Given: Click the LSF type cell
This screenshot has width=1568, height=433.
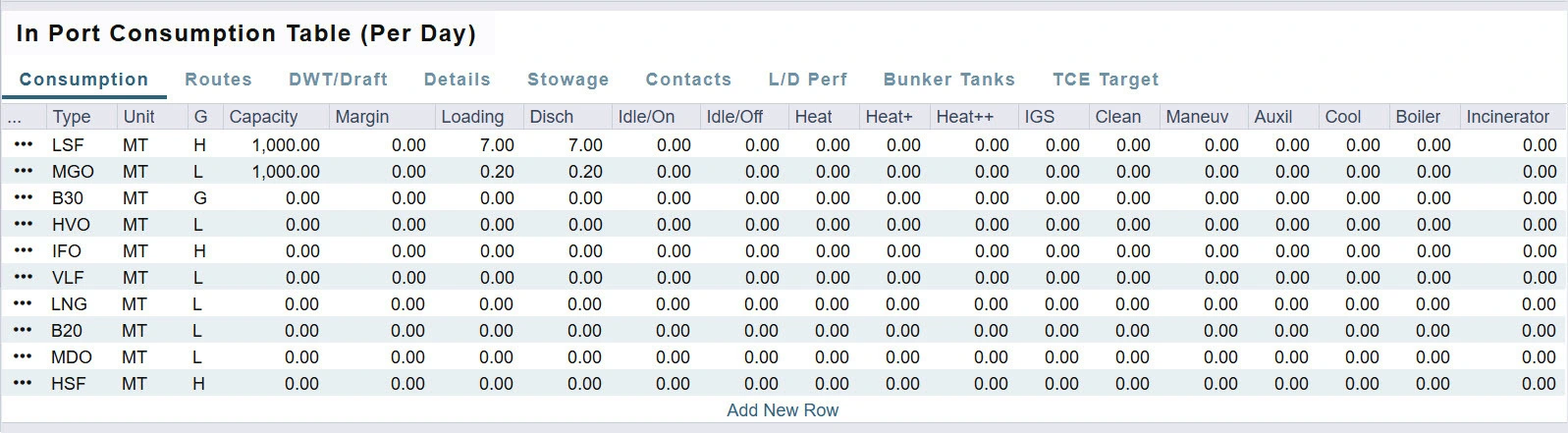Looking at the screenshot, I should [x=81, y=145].
